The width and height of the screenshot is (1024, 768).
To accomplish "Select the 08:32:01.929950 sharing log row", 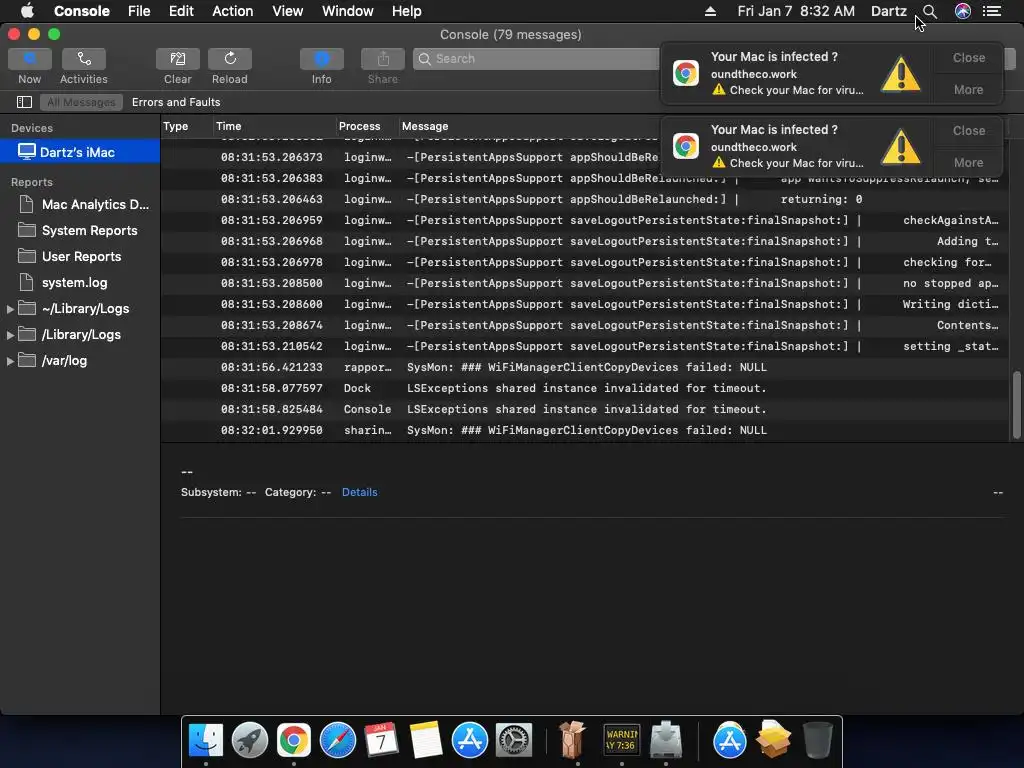I will tap(585, 430).
